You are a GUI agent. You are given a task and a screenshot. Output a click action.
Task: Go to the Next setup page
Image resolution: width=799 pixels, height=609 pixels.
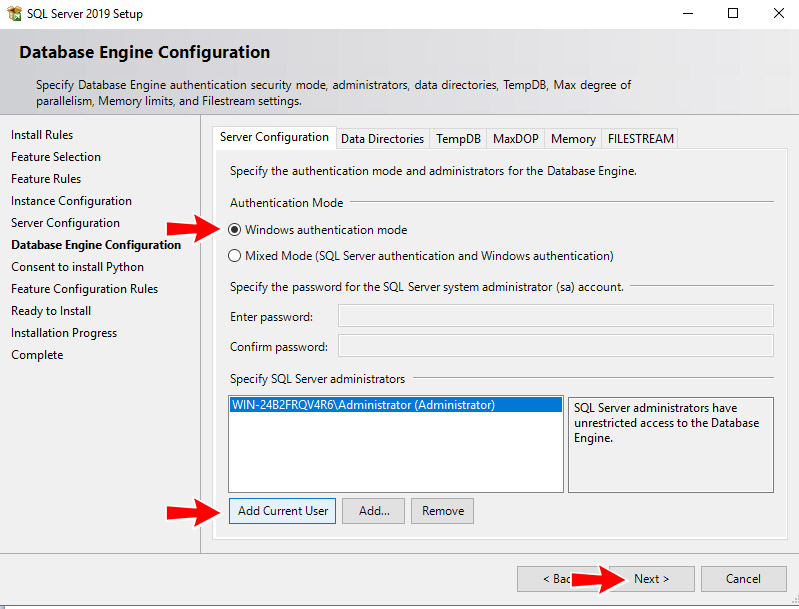tap(651, 579)
